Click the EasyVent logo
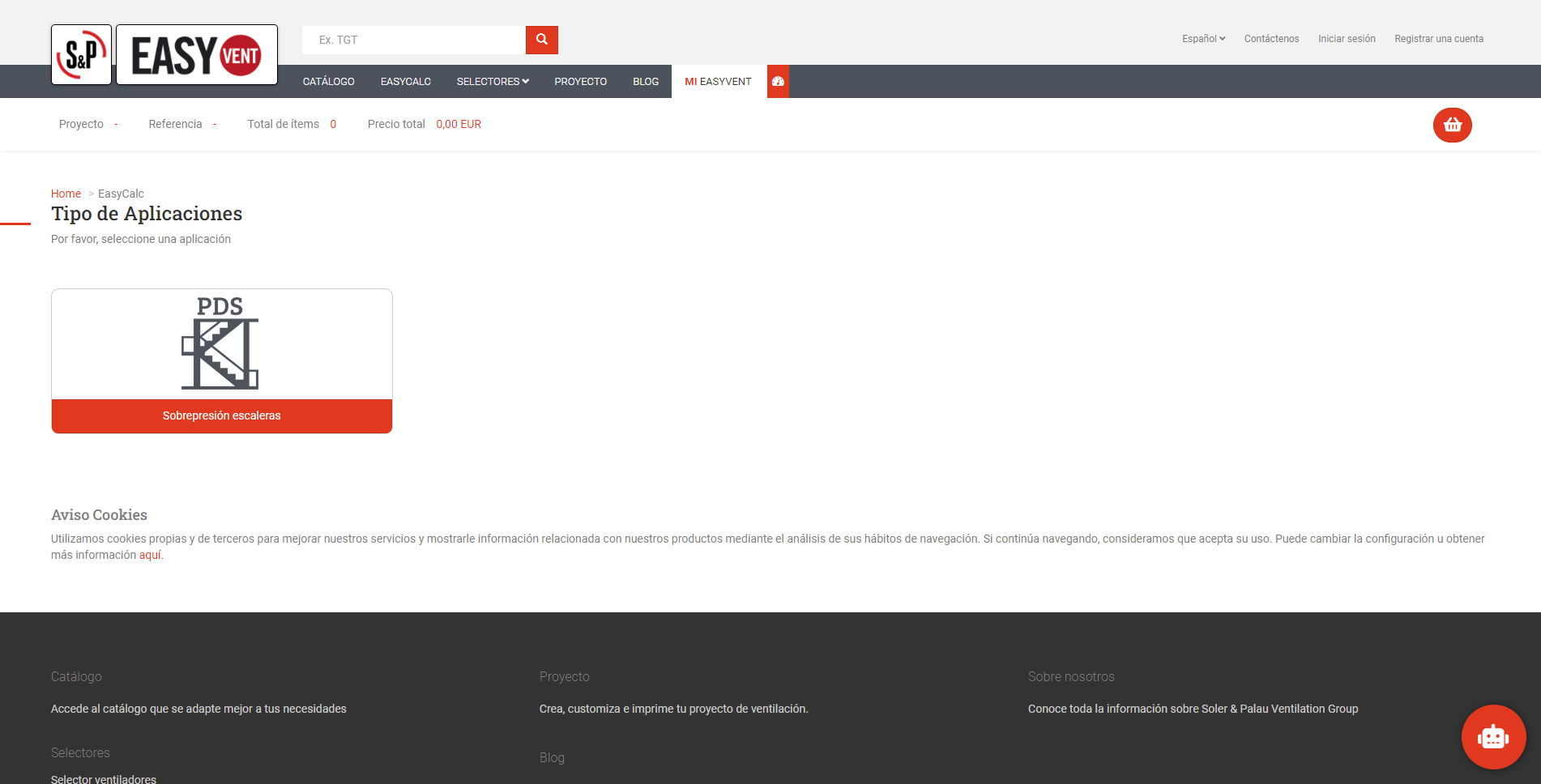The height and width of the screenshot is (784, 1541). pos(196,55)
